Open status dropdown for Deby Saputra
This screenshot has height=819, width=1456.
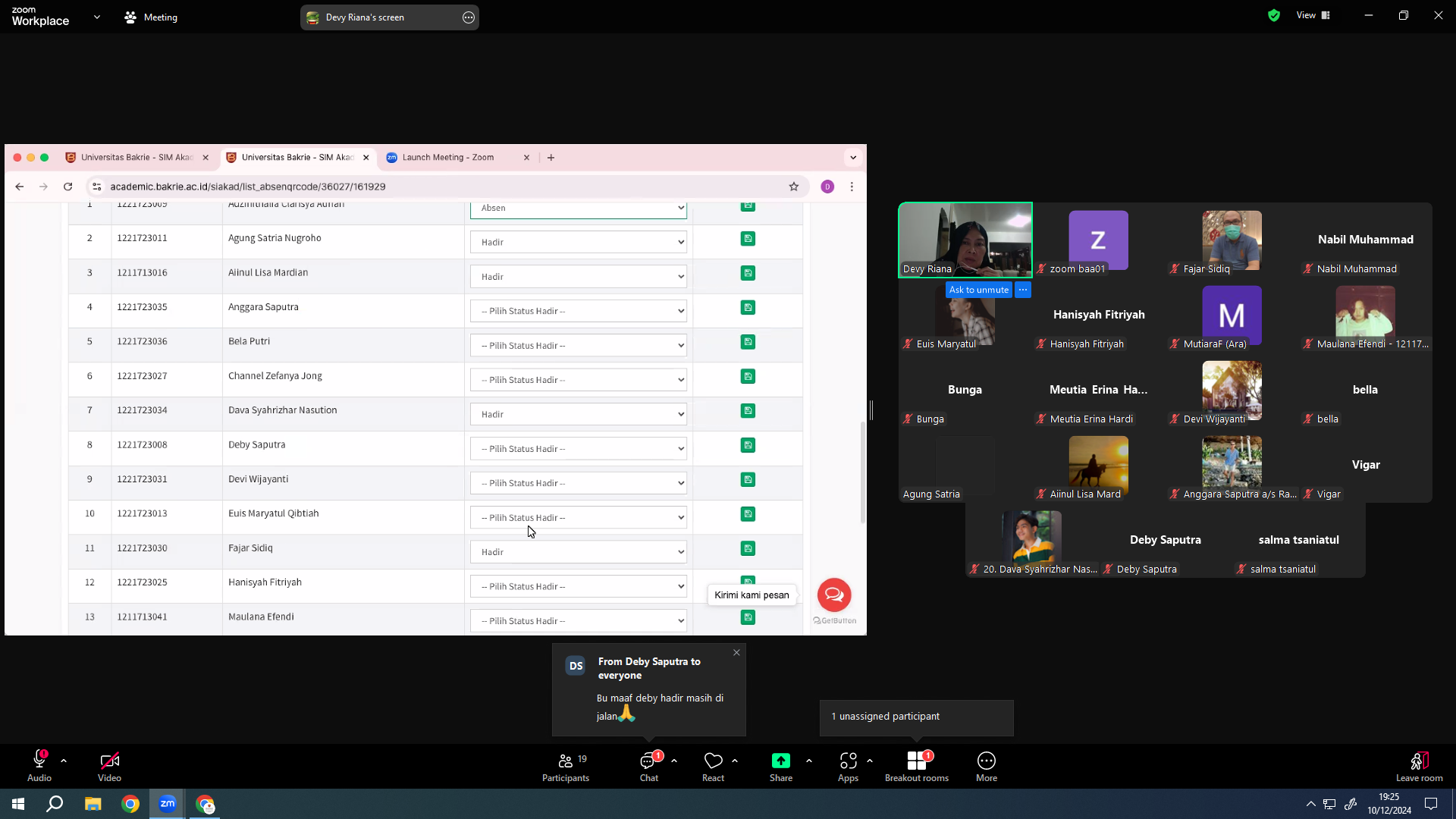coord(579,449)
